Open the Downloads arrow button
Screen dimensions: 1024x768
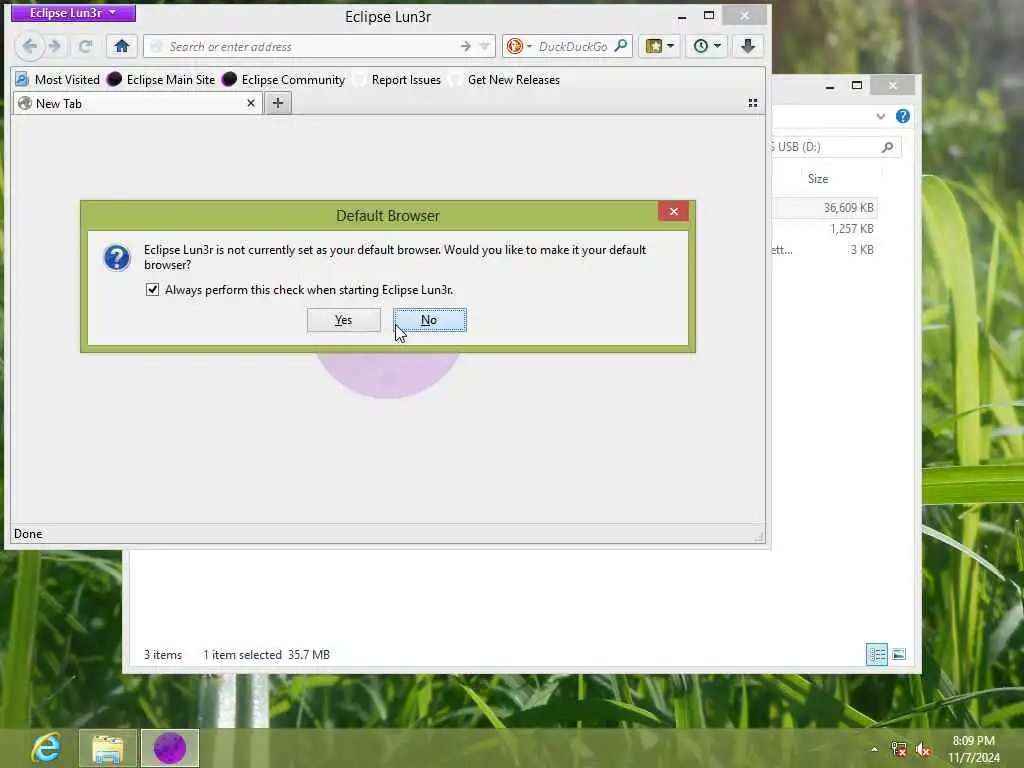click(x=748, y=46)
